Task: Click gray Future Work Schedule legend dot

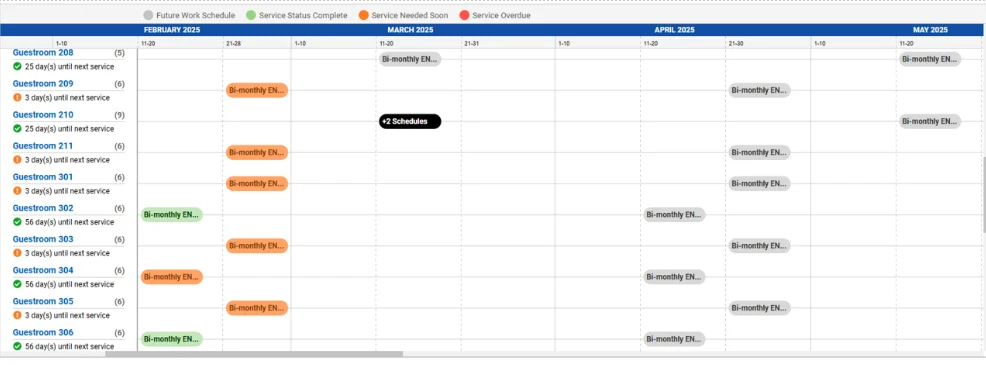Action: point(148,15)
